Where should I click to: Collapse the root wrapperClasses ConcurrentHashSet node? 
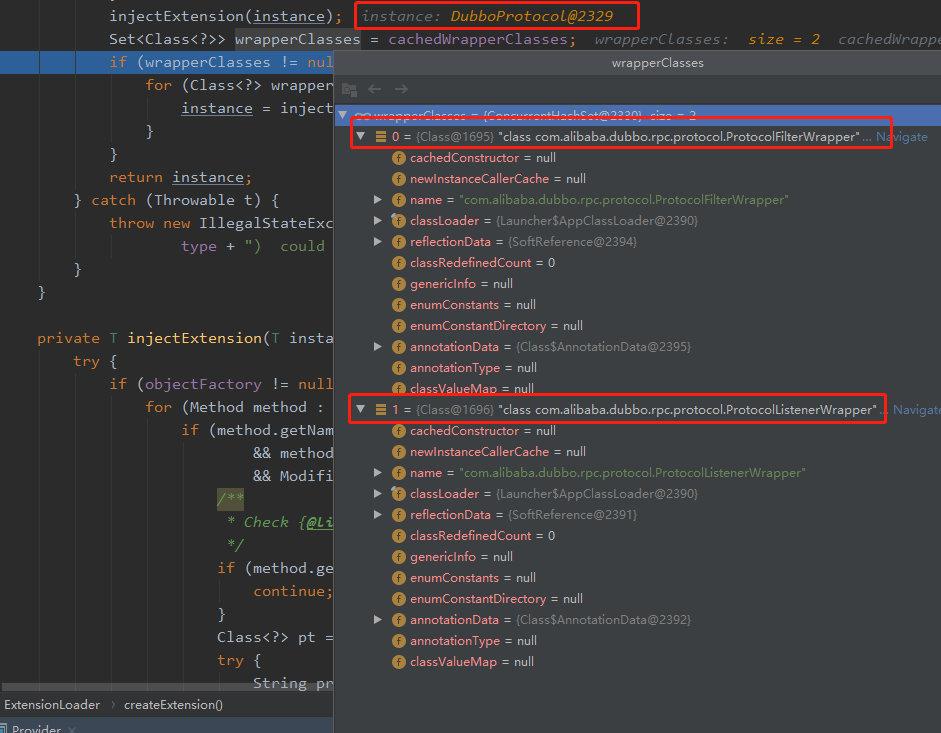(343, 115)
